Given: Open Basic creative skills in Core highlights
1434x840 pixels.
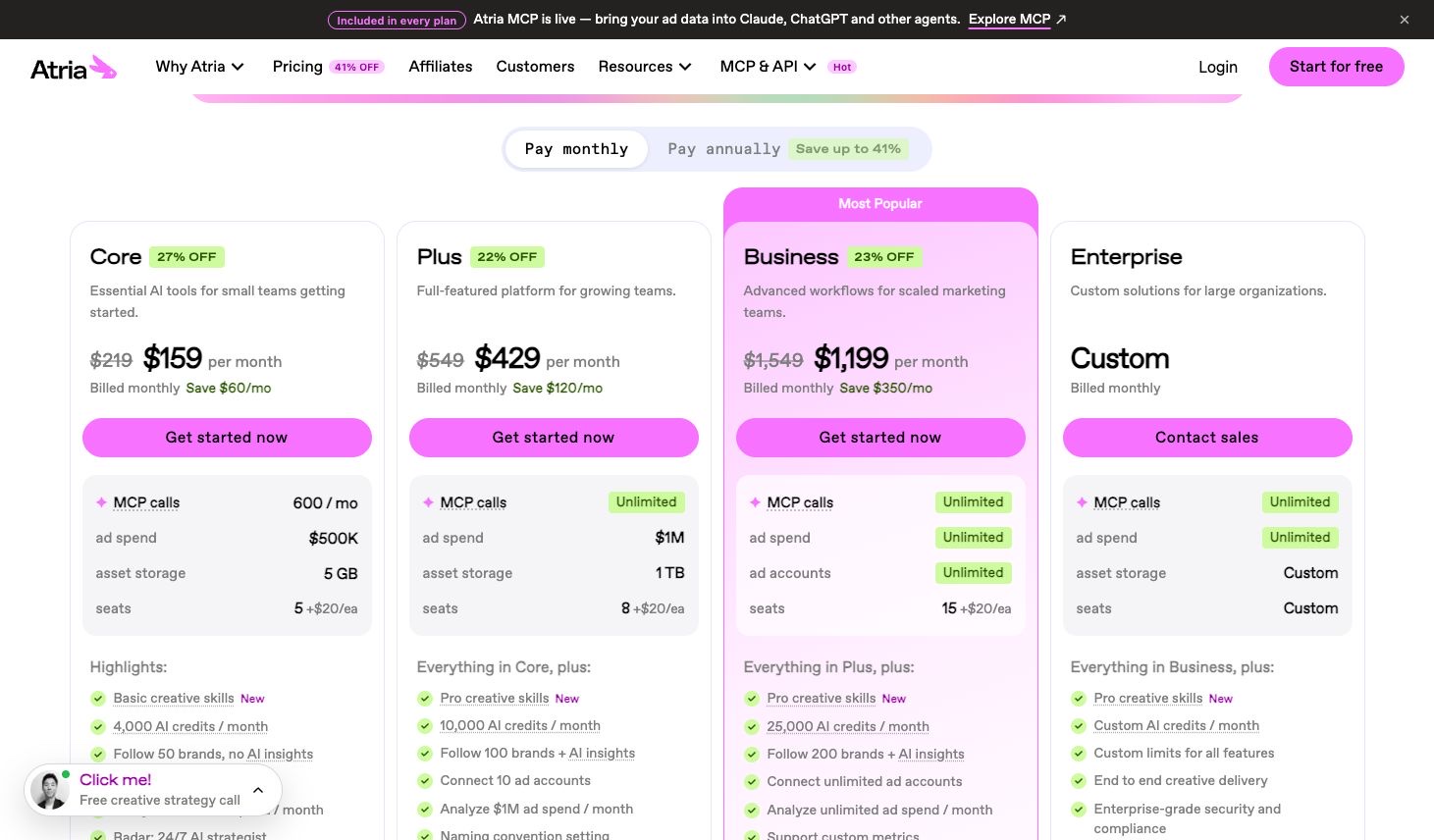Looking at the screenshot, I should 174,699.
